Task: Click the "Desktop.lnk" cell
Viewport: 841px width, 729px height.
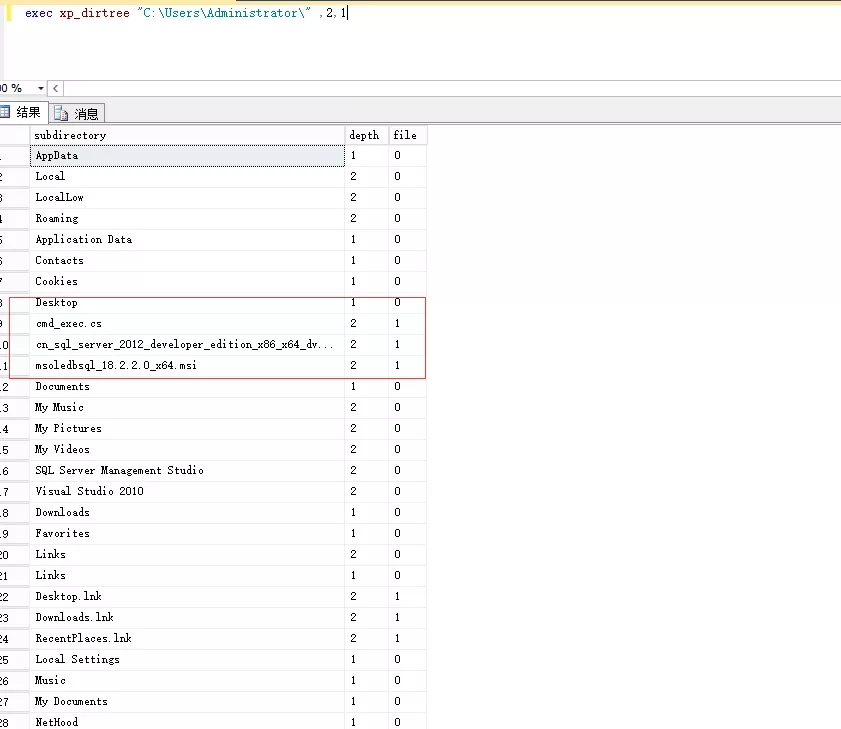Action: point(187,596)
